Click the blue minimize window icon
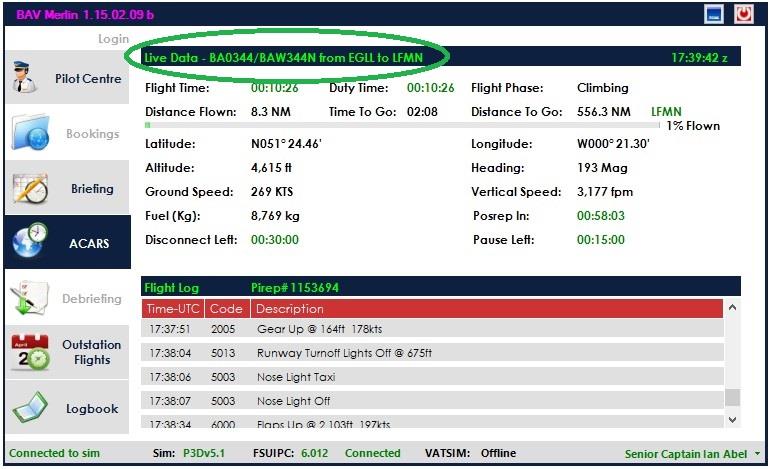Screen dimensions: 772x469 point(713,14)
